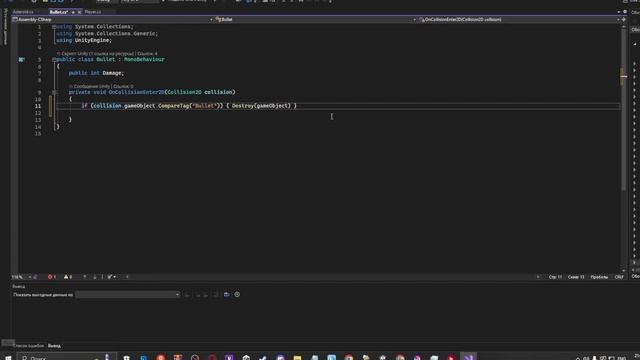The image size is (640, 360).
Task: Open the Chrome icon in the taskbar
Action: pos(349,357)
